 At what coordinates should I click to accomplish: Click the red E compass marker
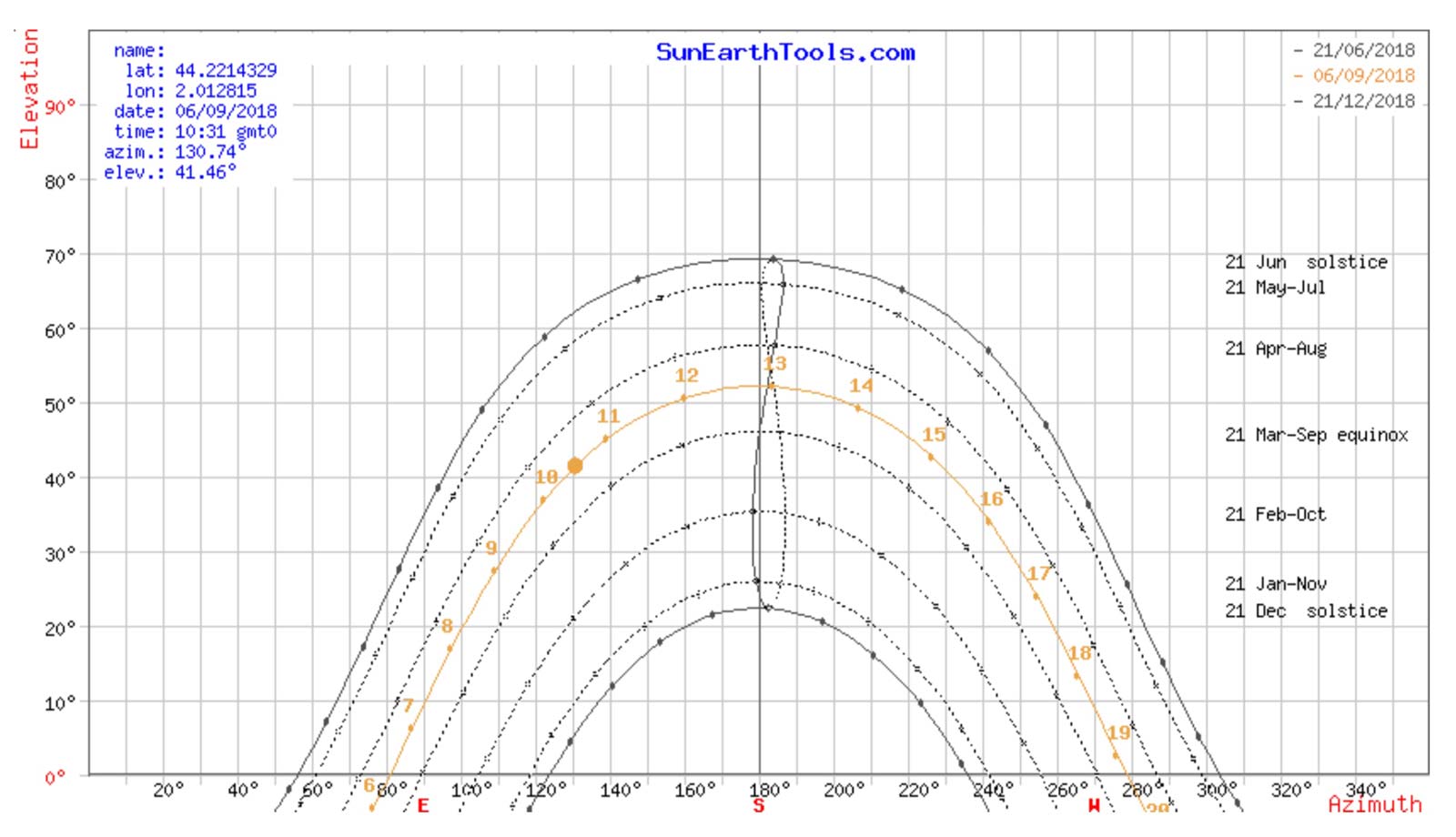[x=423, y=805]
